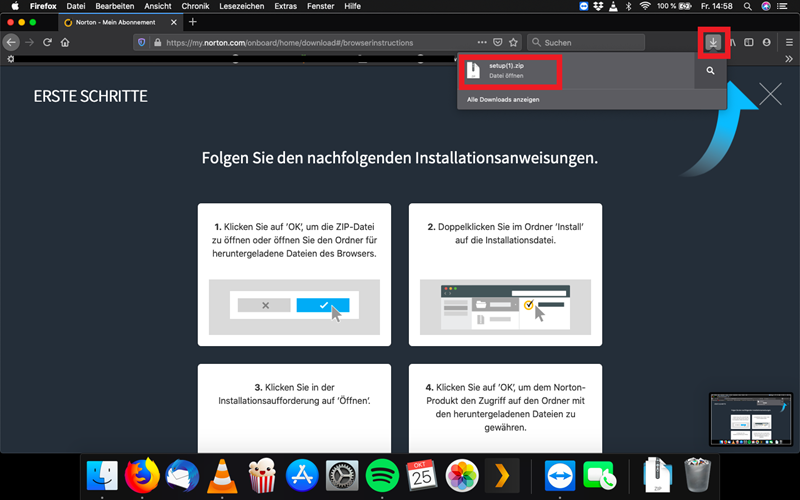Launch VLC from the Dock

[222, 476]
